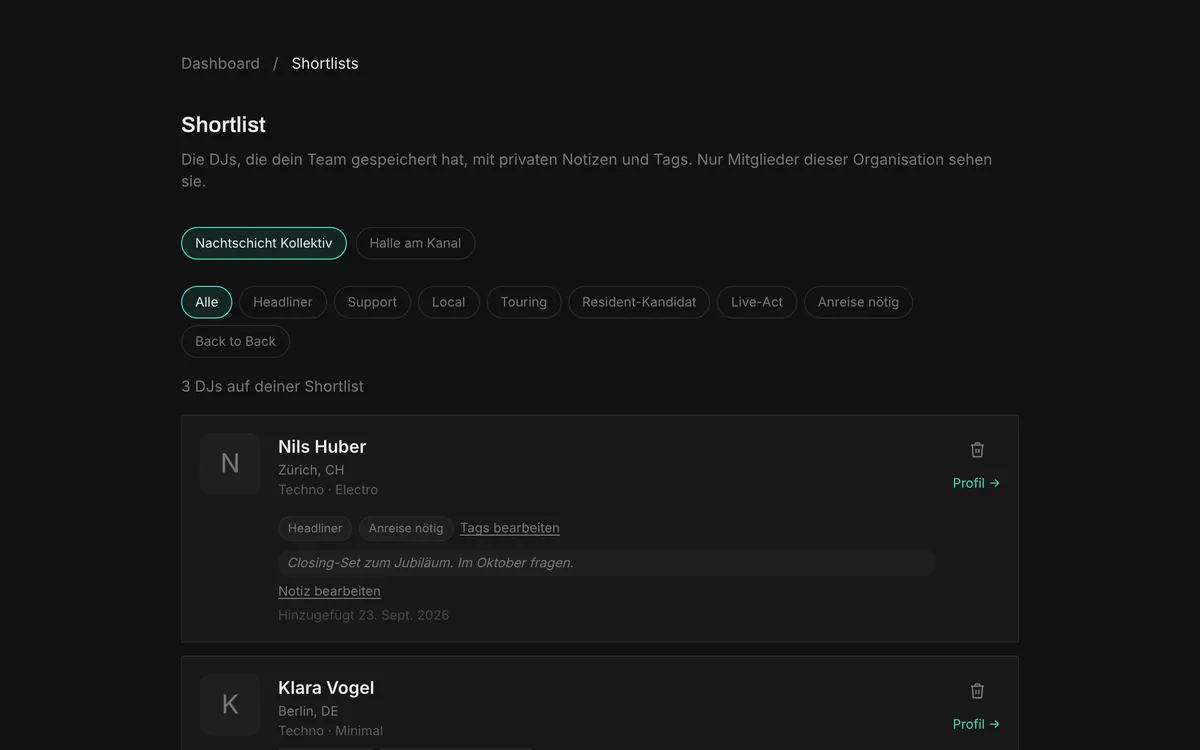Open the Dashboard breadcrumb link

point(220,63)
